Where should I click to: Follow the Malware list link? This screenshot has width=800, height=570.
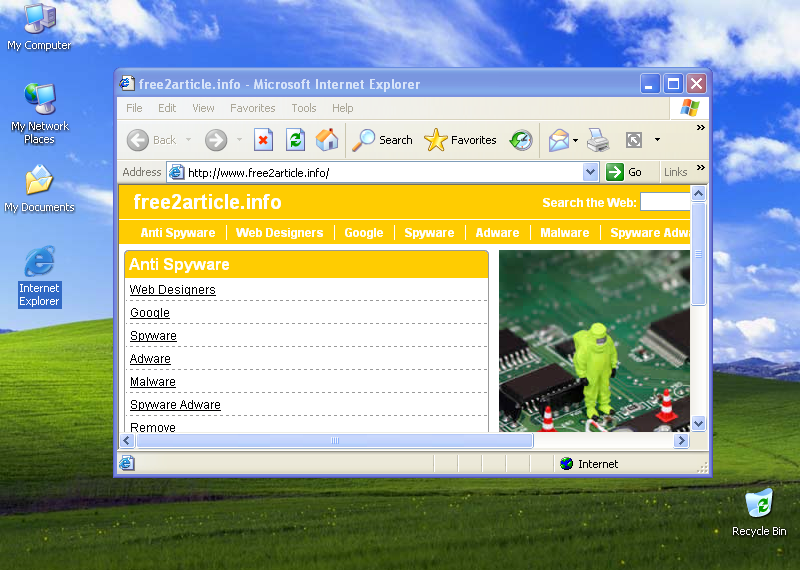153,382
